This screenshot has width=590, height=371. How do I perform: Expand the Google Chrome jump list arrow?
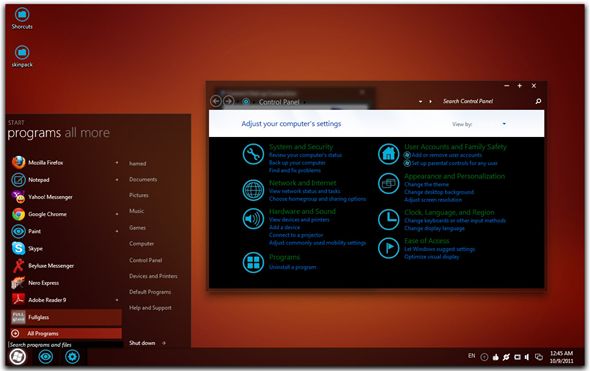pos(117,214)
